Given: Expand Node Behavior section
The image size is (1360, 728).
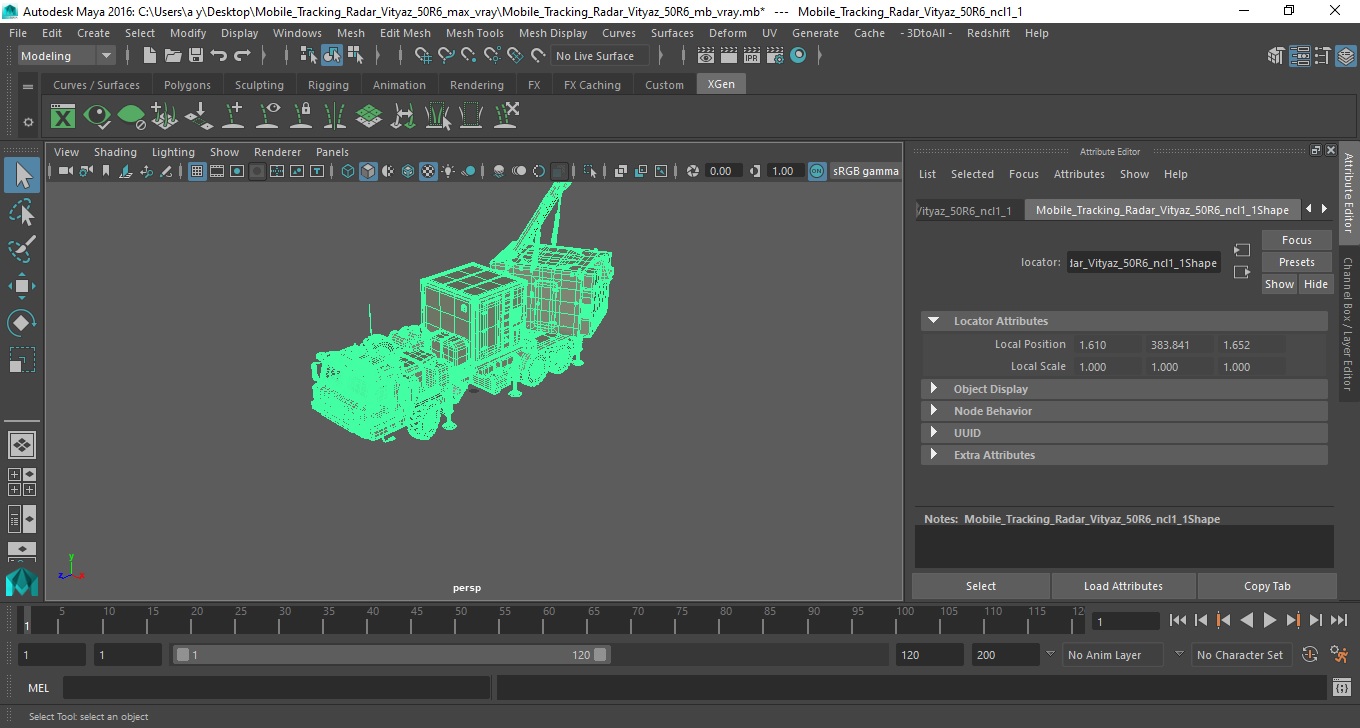Looking at the screenshot, I should (934, 411).
